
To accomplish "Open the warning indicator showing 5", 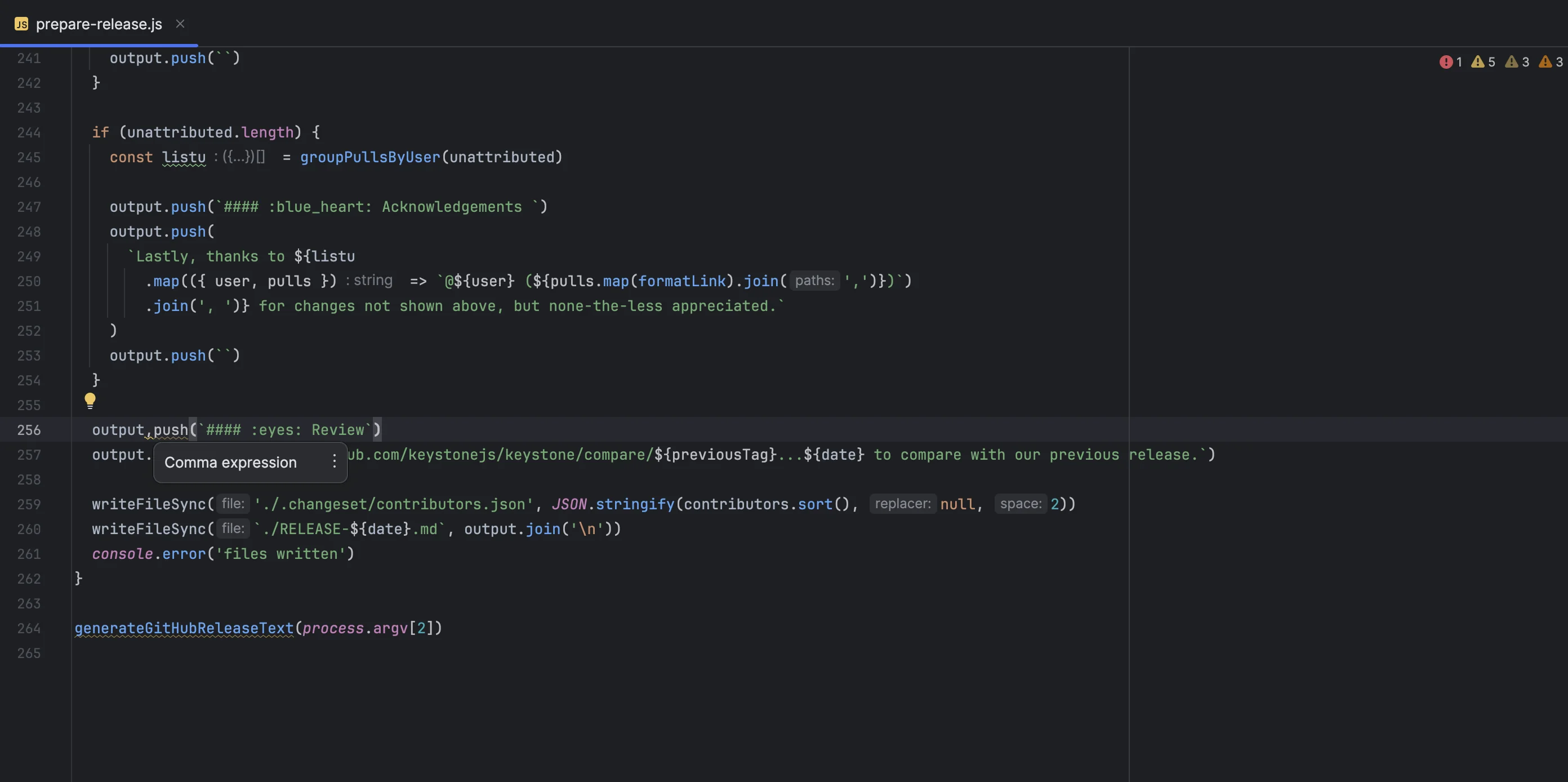I will 1484,62.
